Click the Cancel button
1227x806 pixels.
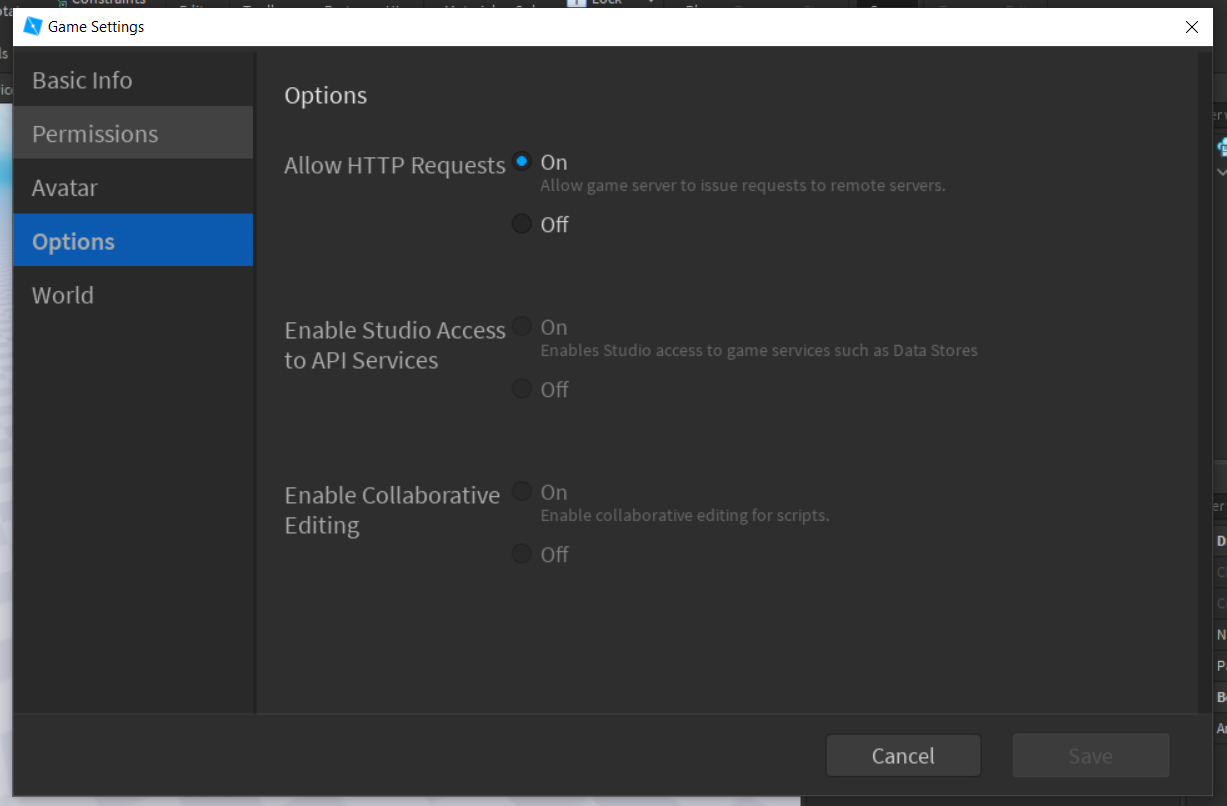pos(902,755)
